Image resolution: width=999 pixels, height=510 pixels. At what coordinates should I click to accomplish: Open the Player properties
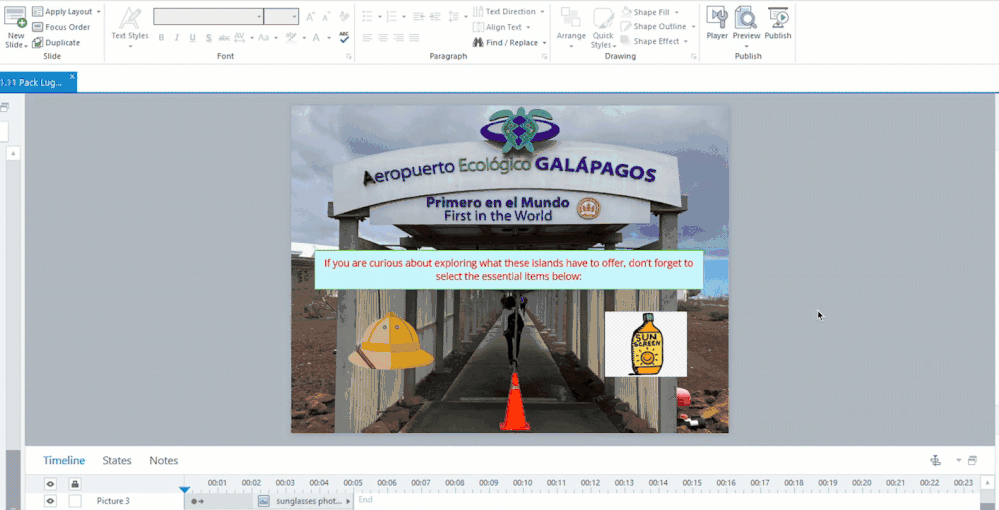[717, 24]
